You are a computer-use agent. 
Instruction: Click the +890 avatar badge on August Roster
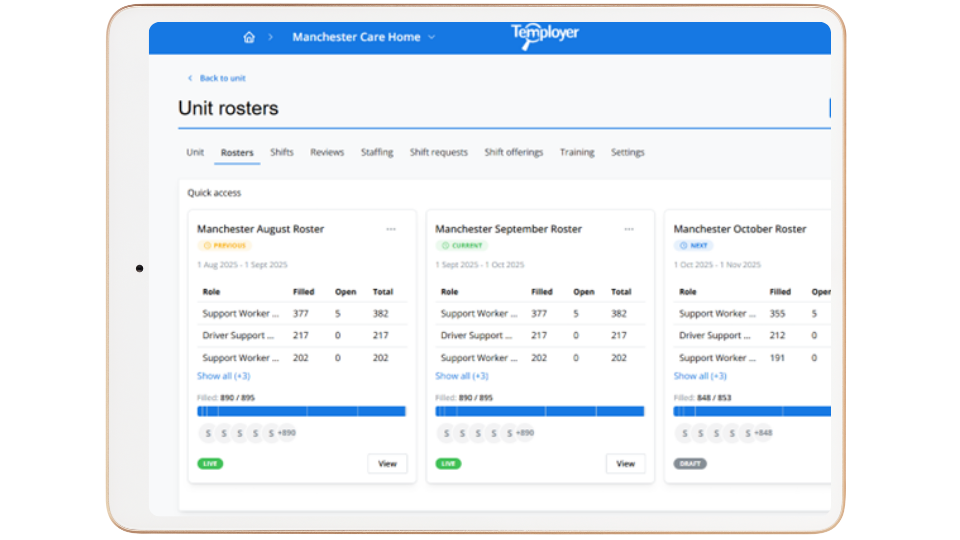click(x=286, y=433)
